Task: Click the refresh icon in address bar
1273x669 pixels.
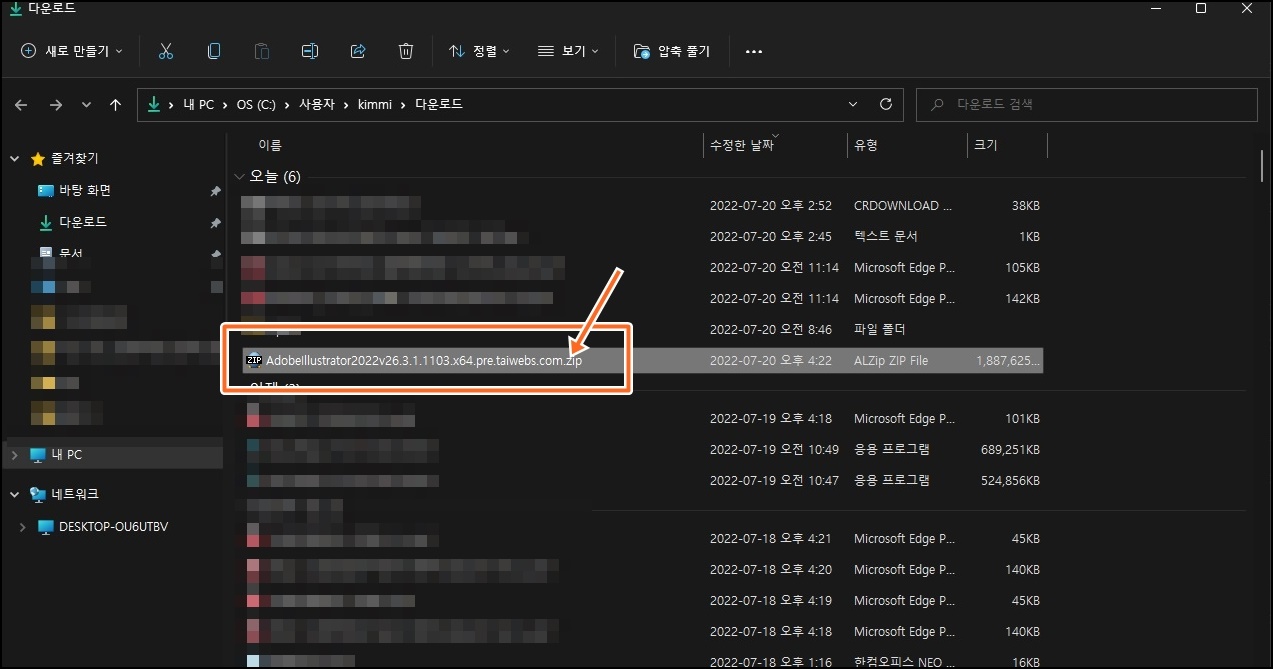Action: pos(886,104)
